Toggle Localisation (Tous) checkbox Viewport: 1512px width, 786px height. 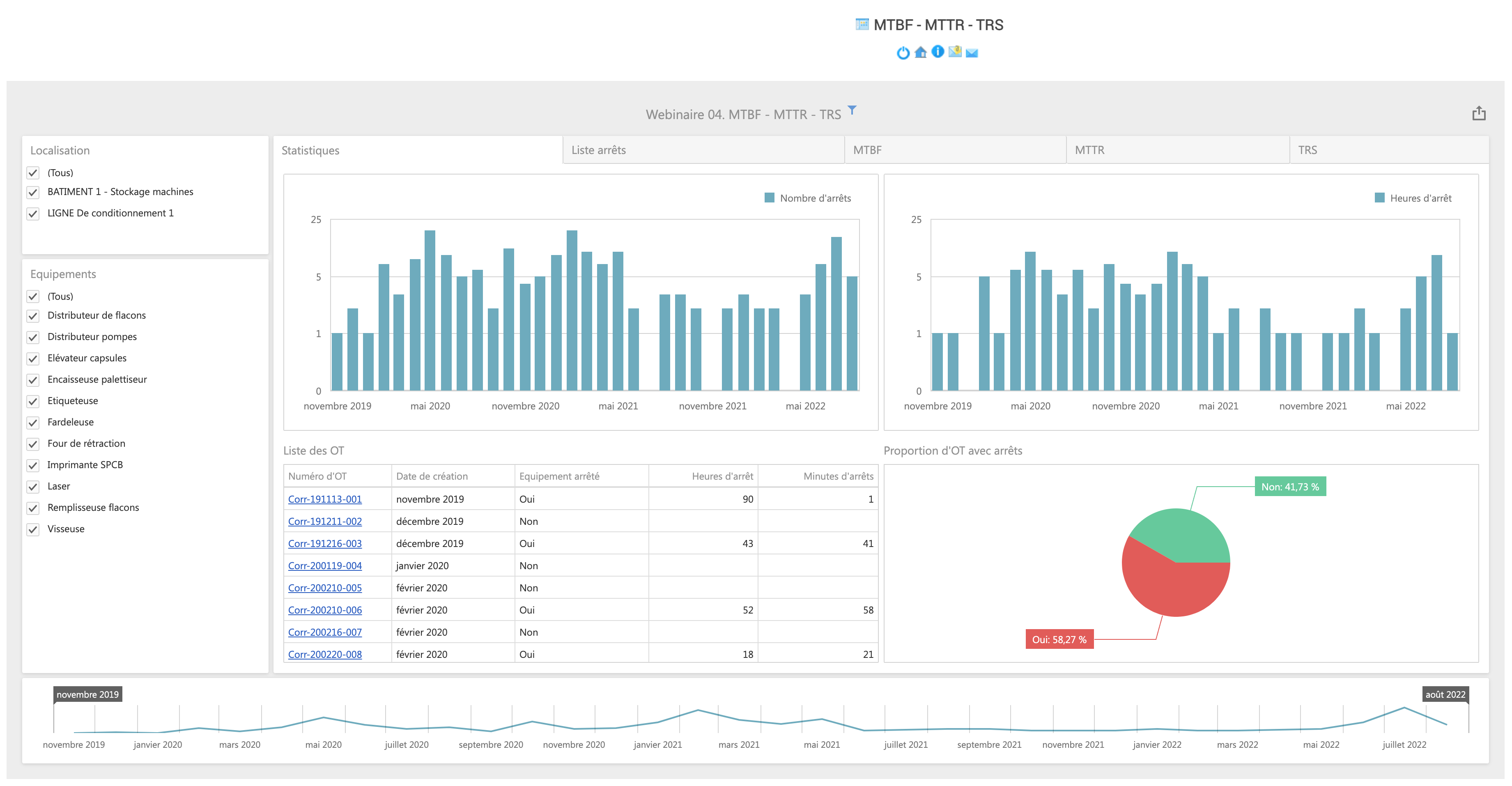(x=33, y=172)
